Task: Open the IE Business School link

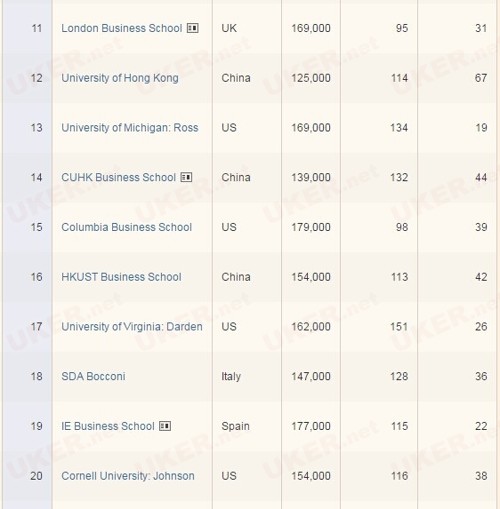Action: [108, 426]
